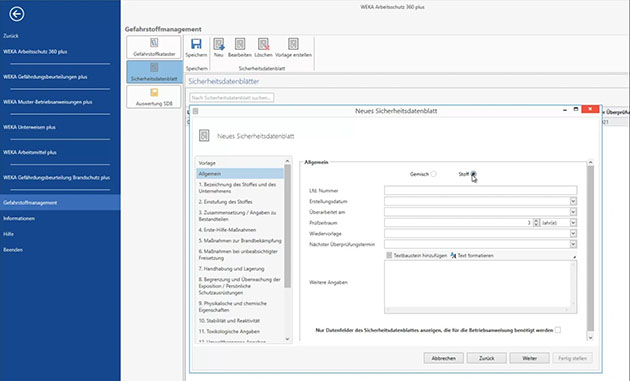Click the Fertig stellen button
630x381 pixels.
[x=573, y=358]
